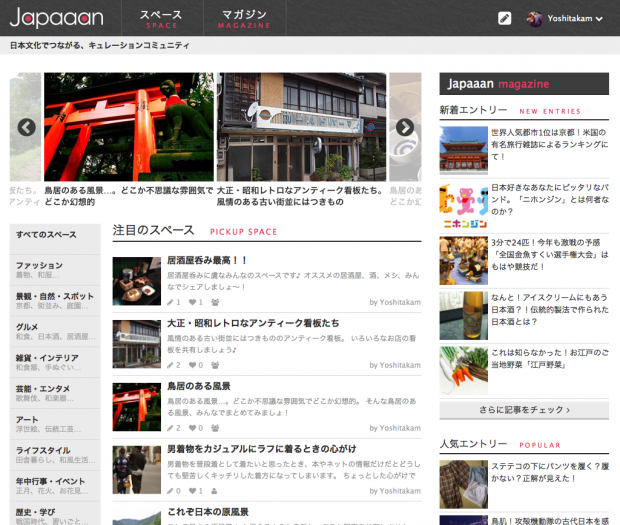Viewport: 620px width, 525px height.
Task: Open 江戸野菜 article link
Action: pos(550,358)
